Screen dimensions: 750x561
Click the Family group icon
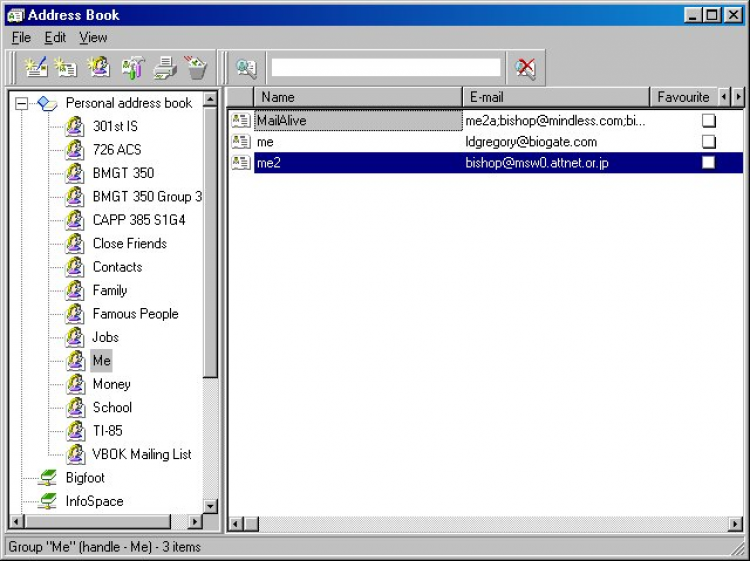pos(75,290)
